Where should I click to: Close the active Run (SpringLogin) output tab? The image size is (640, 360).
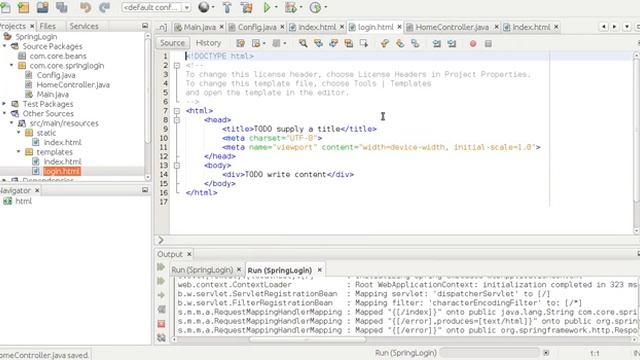point(320,270)
